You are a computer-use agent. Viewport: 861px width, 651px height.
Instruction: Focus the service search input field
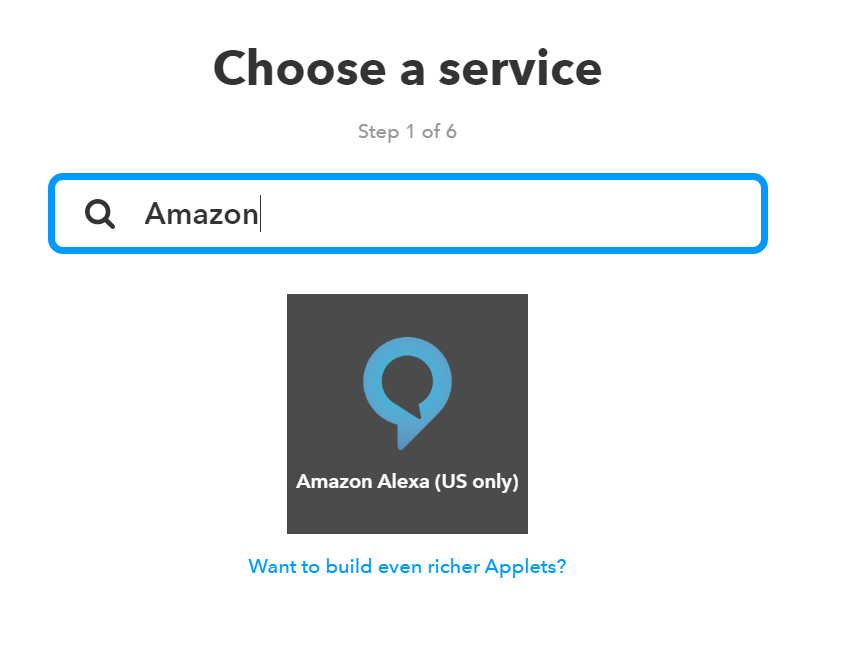pyautogui.click(x=408, y=214)
